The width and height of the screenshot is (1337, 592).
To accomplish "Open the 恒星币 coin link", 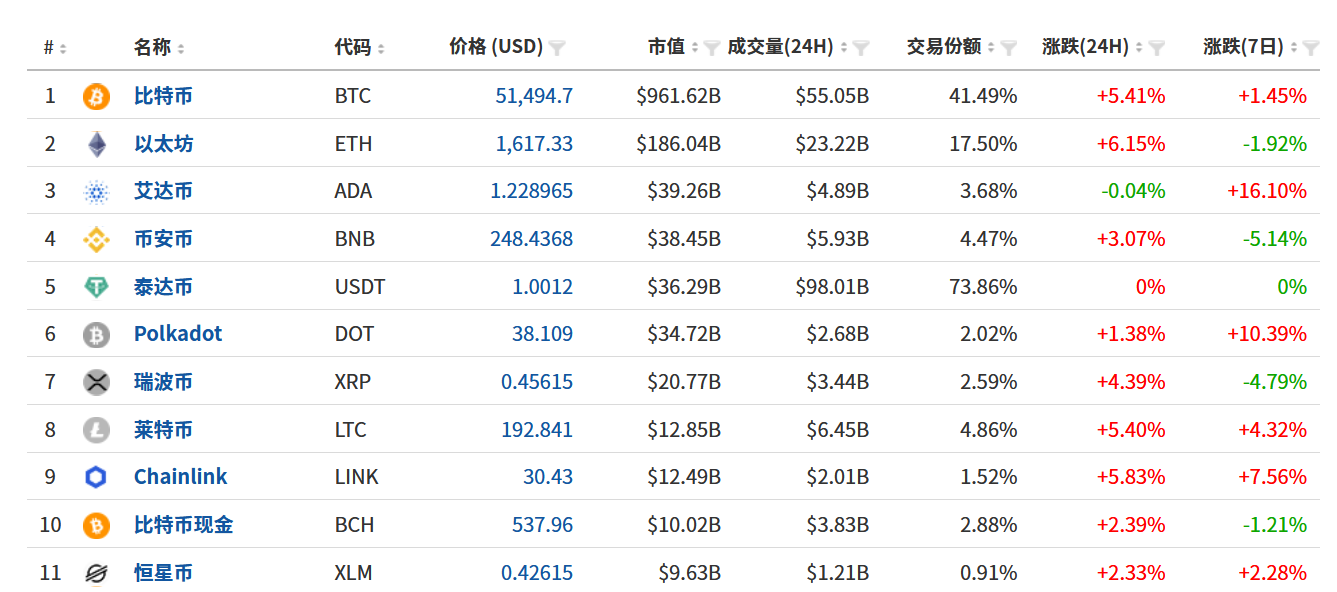I will [x=163, y=573].
